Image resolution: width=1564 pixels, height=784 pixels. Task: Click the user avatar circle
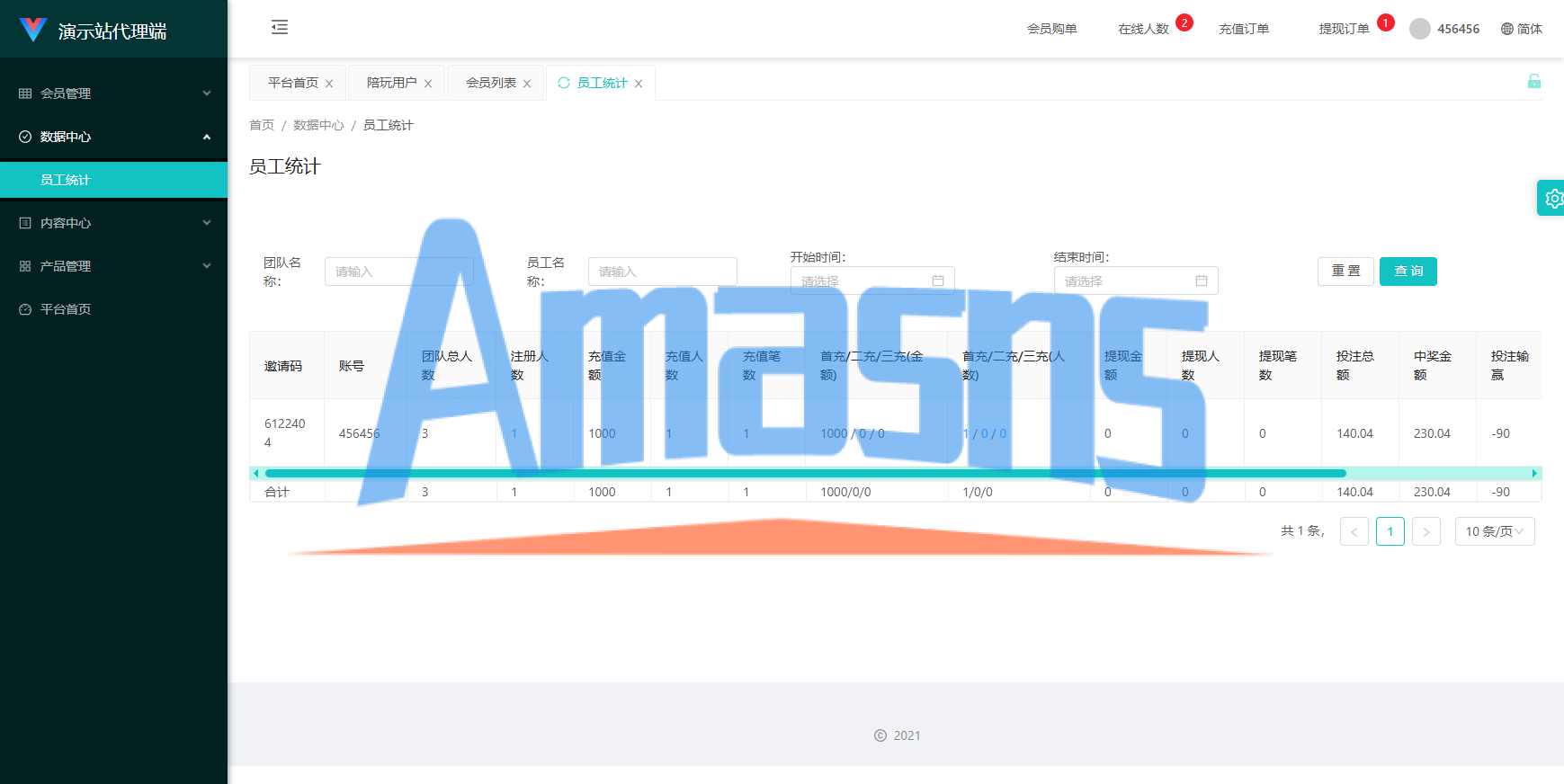point(1420,29)
